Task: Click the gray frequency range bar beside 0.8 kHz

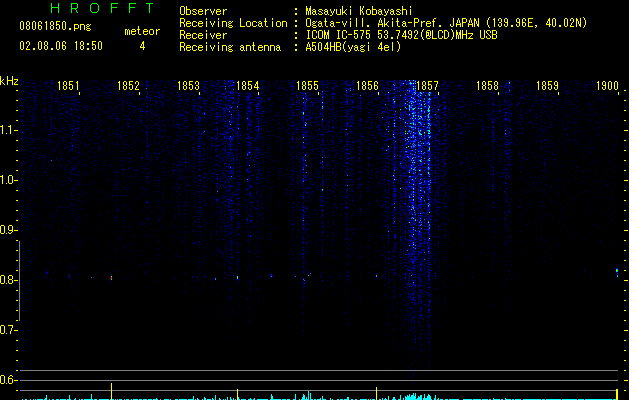Action: 19,280
